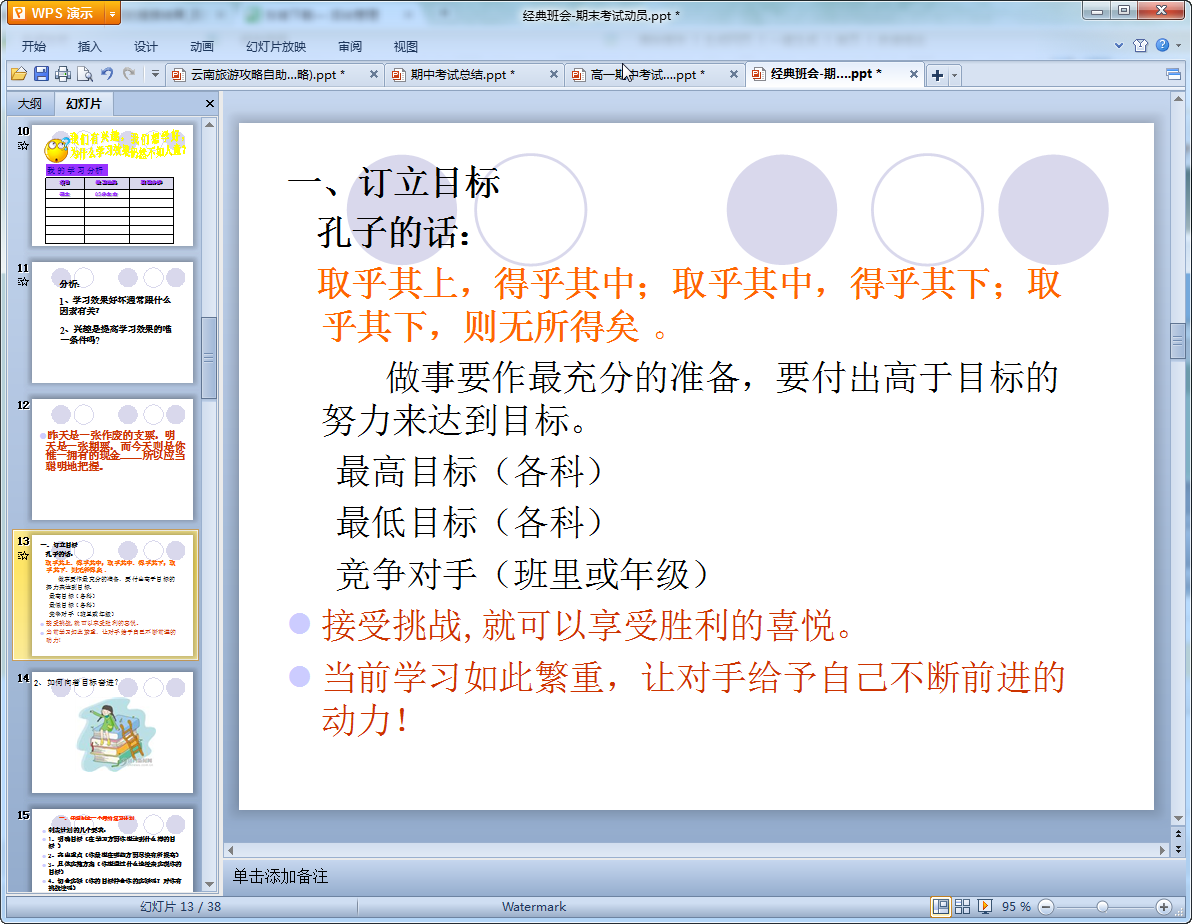The width and height of the screenshot is (1192, 924).
Task: Toggle the tab bar window list icon
Action: (1173, 75)
